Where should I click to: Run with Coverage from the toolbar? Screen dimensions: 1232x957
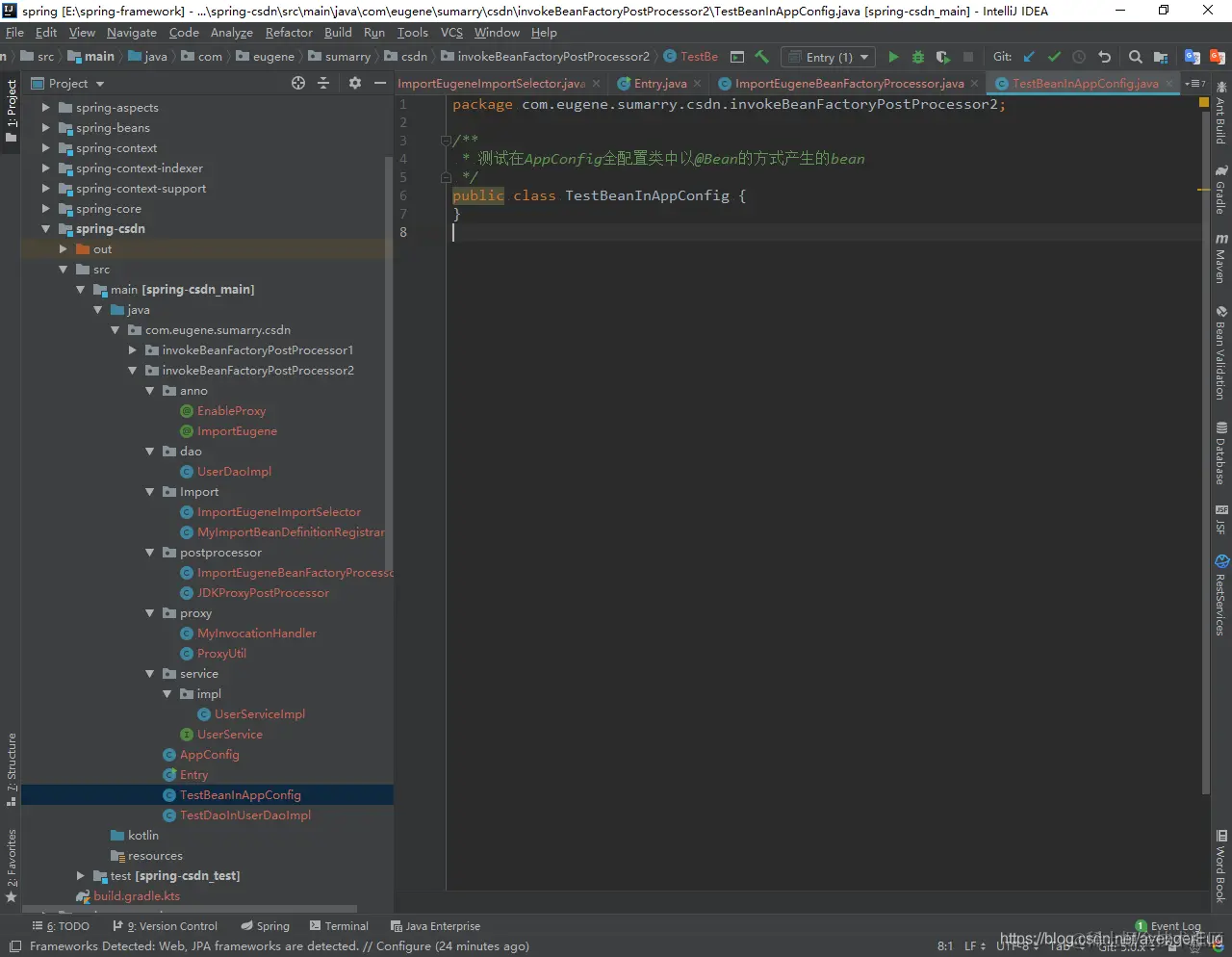(x=943, y=57)
